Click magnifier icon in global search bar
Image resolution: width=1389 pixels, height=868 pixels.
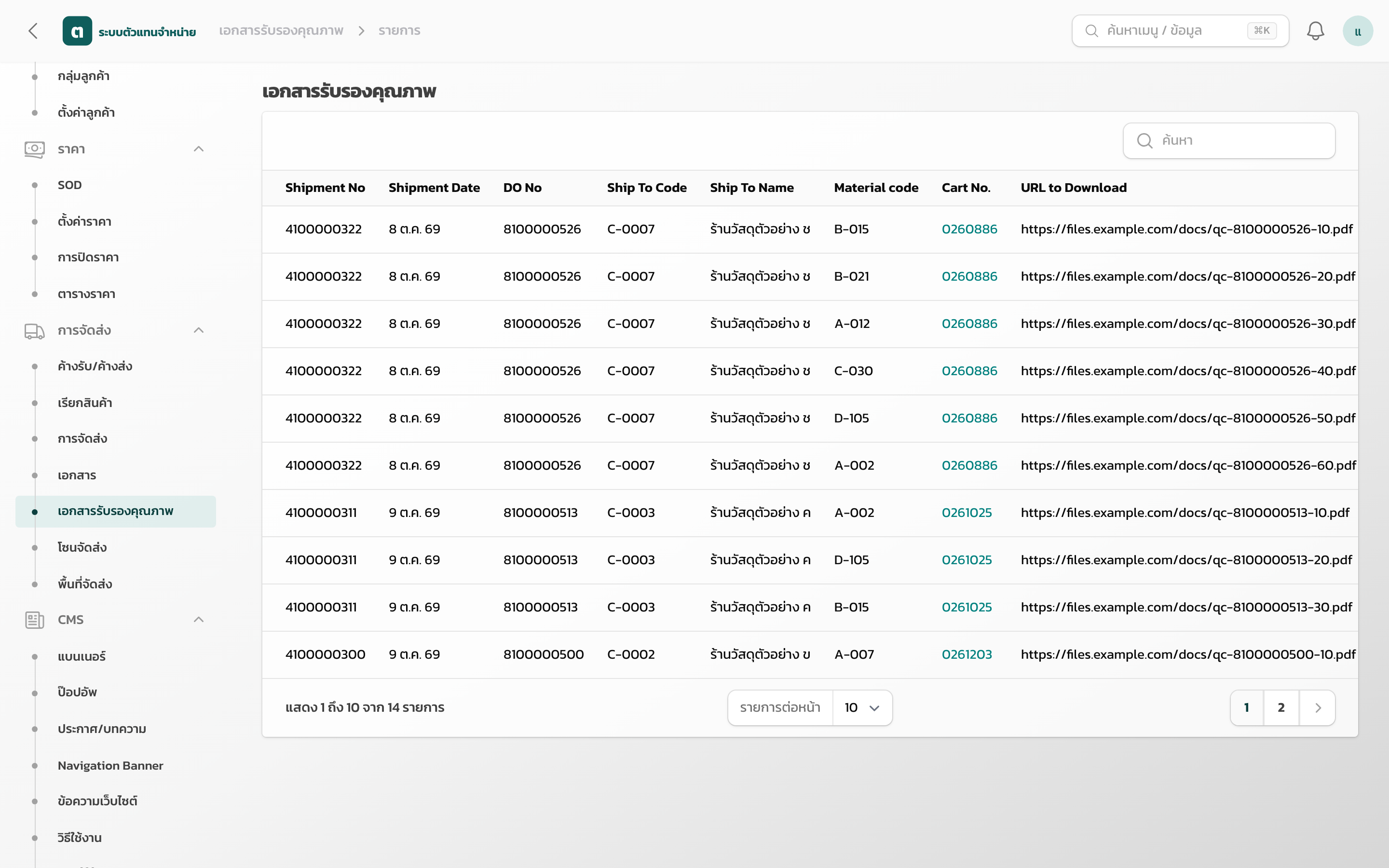pos(1092,31)
